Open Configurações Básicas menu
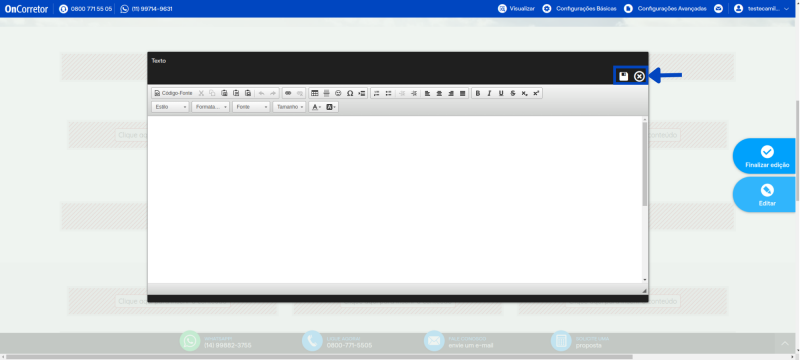 (580, 9)
